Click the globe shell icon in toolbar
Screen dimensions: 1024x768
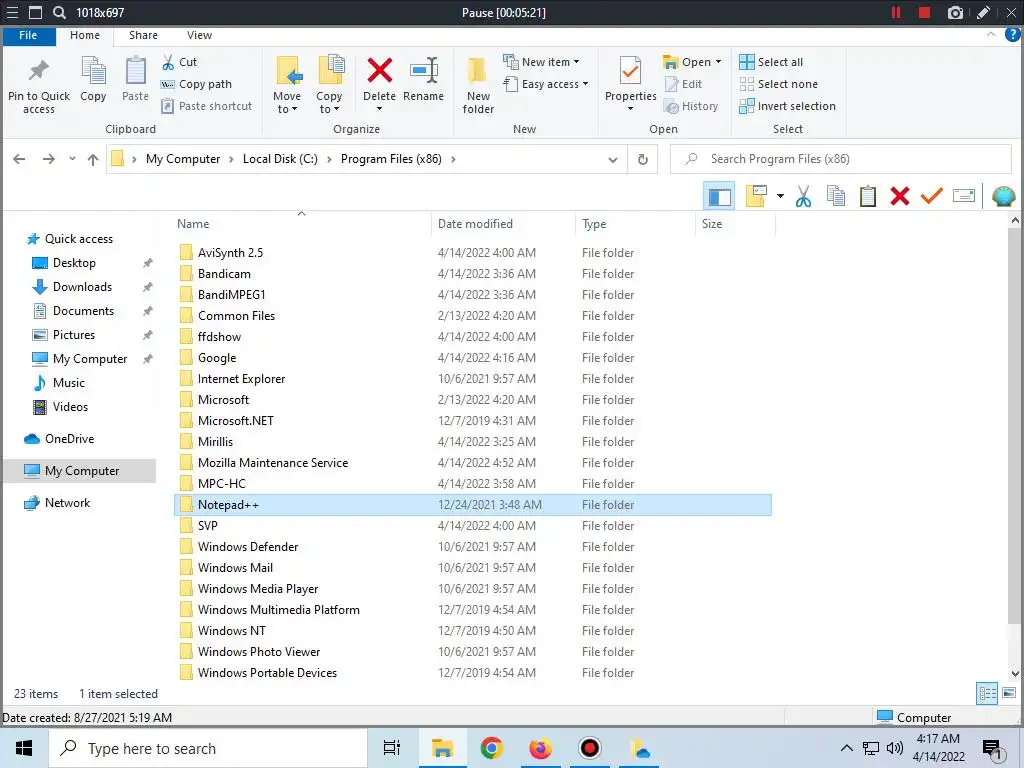click(x=1004, y=196)
